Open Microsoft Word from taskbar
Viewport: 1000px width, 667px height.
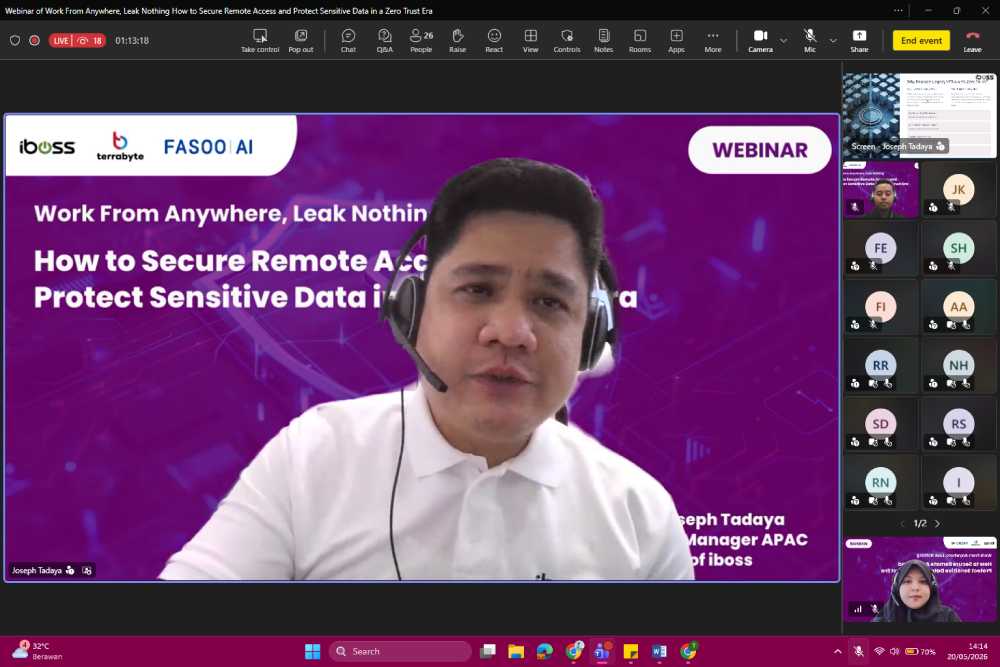point(659,651)
